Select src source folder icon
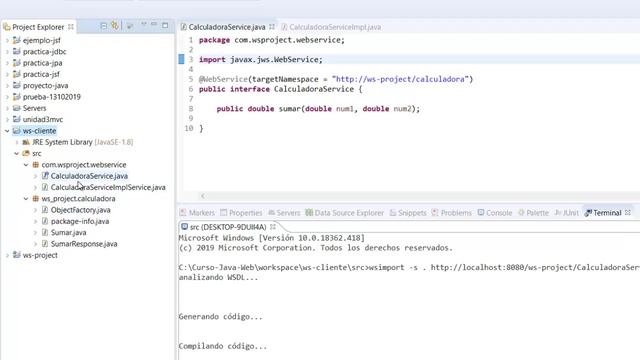The image size is (640, 360). point(26,153)
